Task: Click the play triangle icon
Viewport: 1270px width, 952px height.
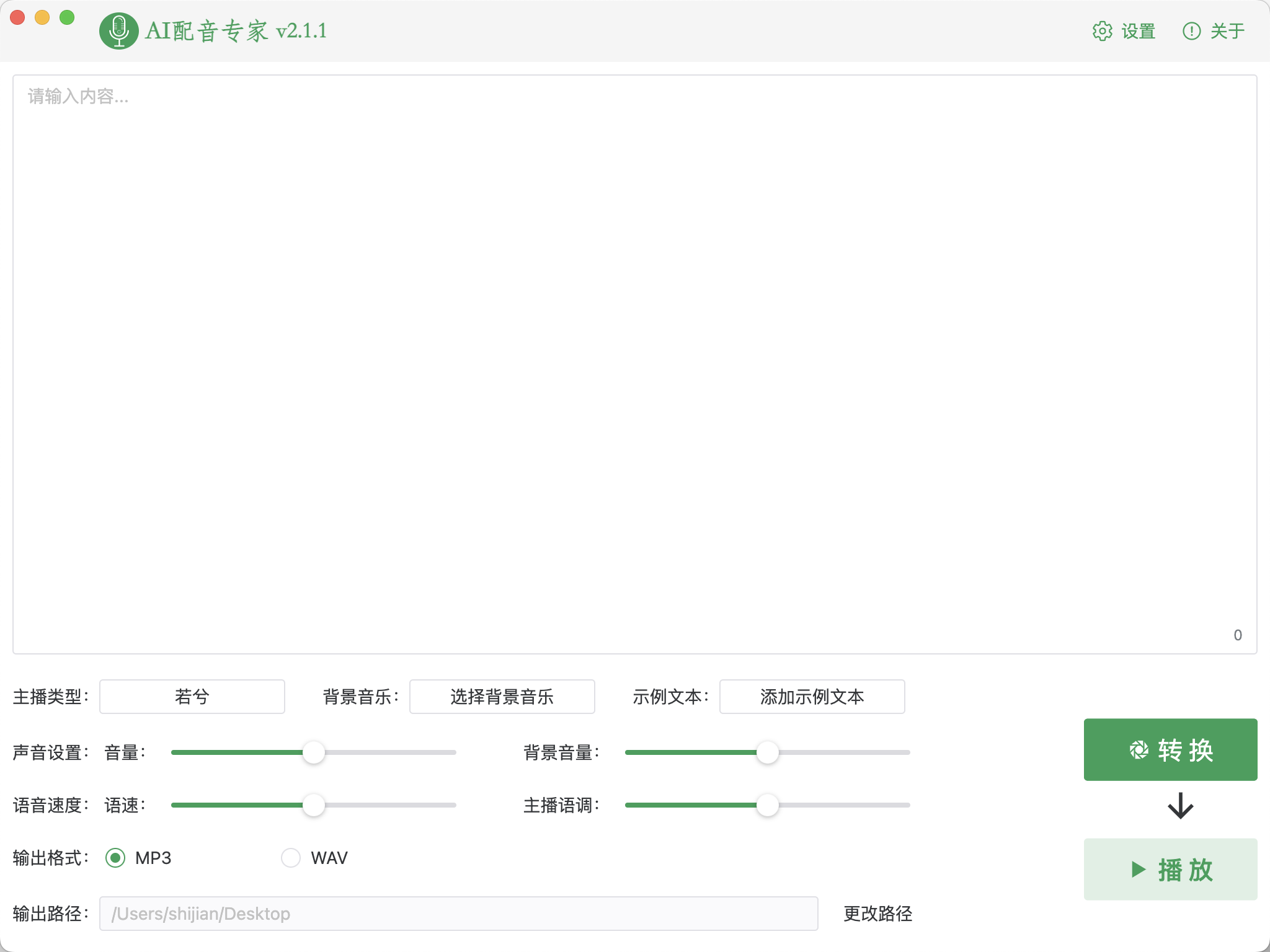Action: [1138, 869]
